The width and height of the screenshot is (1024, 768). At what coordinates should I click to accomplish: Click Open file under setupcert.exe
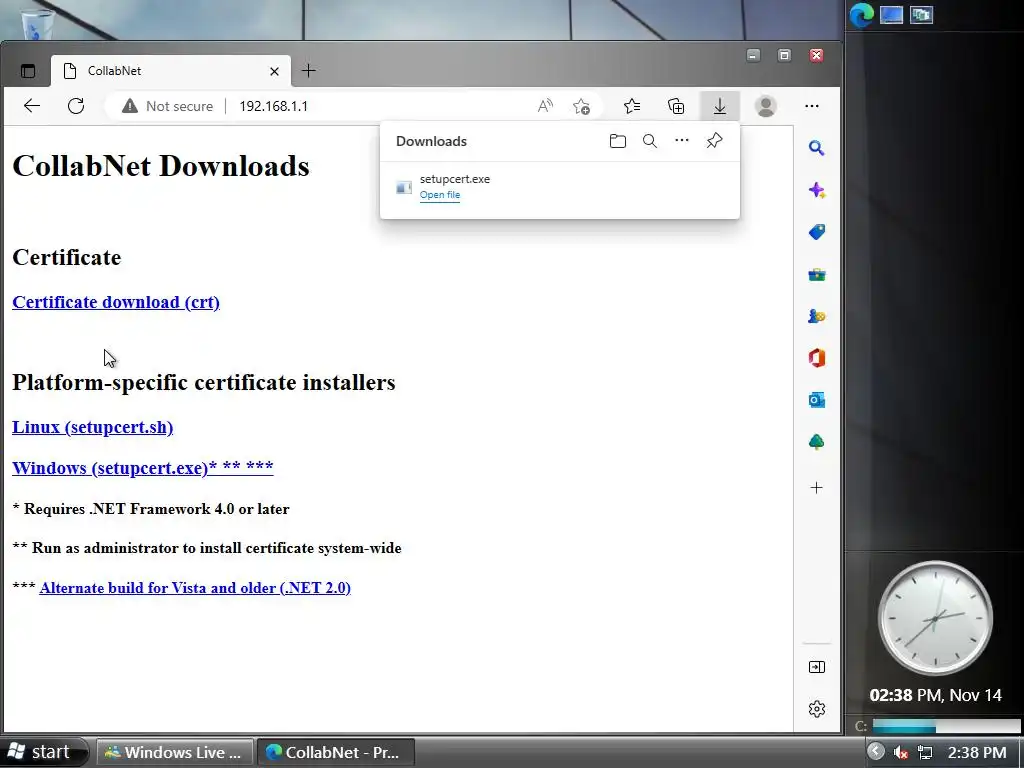pyautogui.click(x=440, y=195)
